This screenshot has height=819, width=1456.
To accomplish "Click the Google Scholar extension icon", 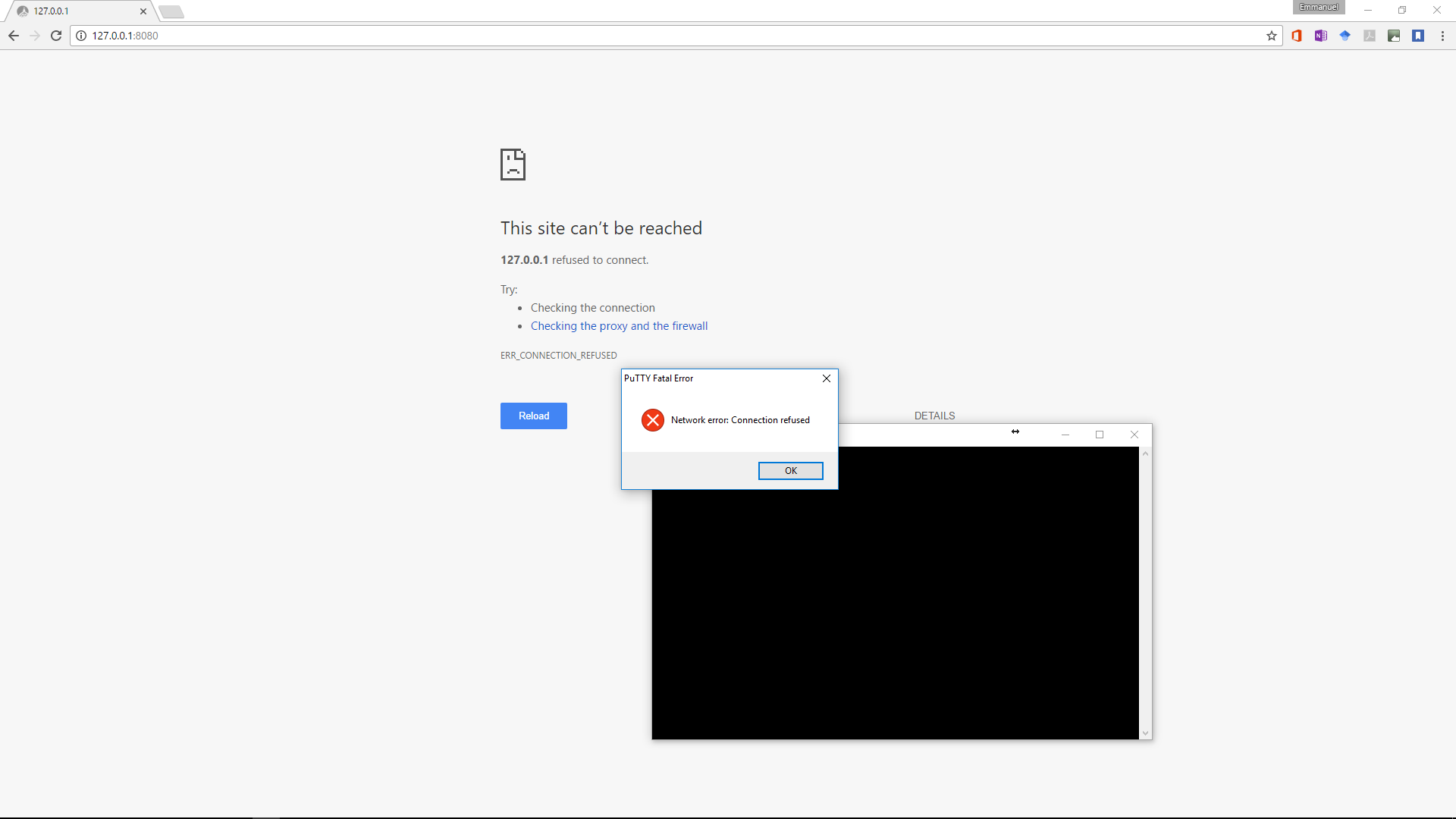I will (1345, 36).
